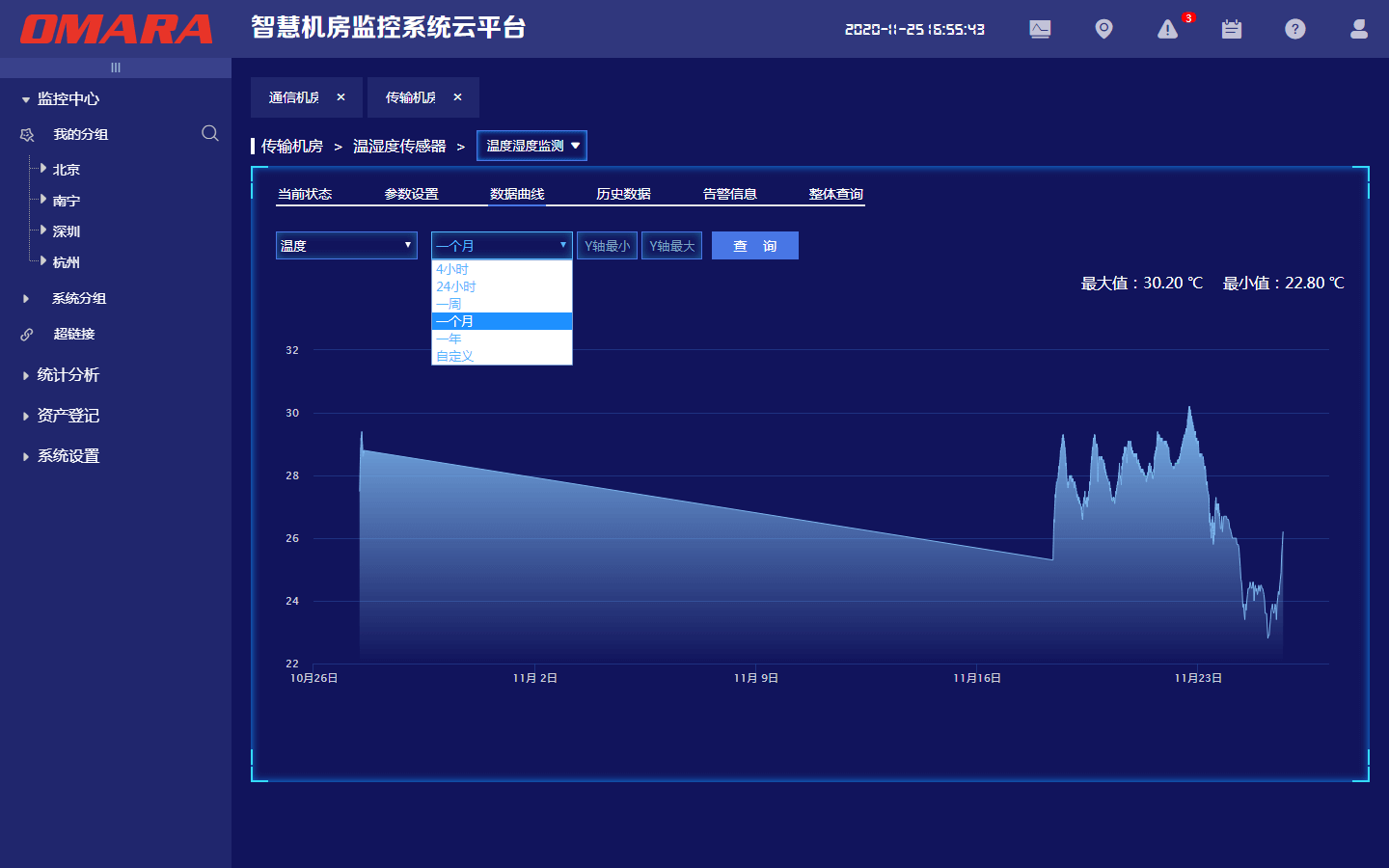Collapse sidebar using the top handle
This screenshot has height=868, width=1389.
pyautogui.click(x=116, y=68)
